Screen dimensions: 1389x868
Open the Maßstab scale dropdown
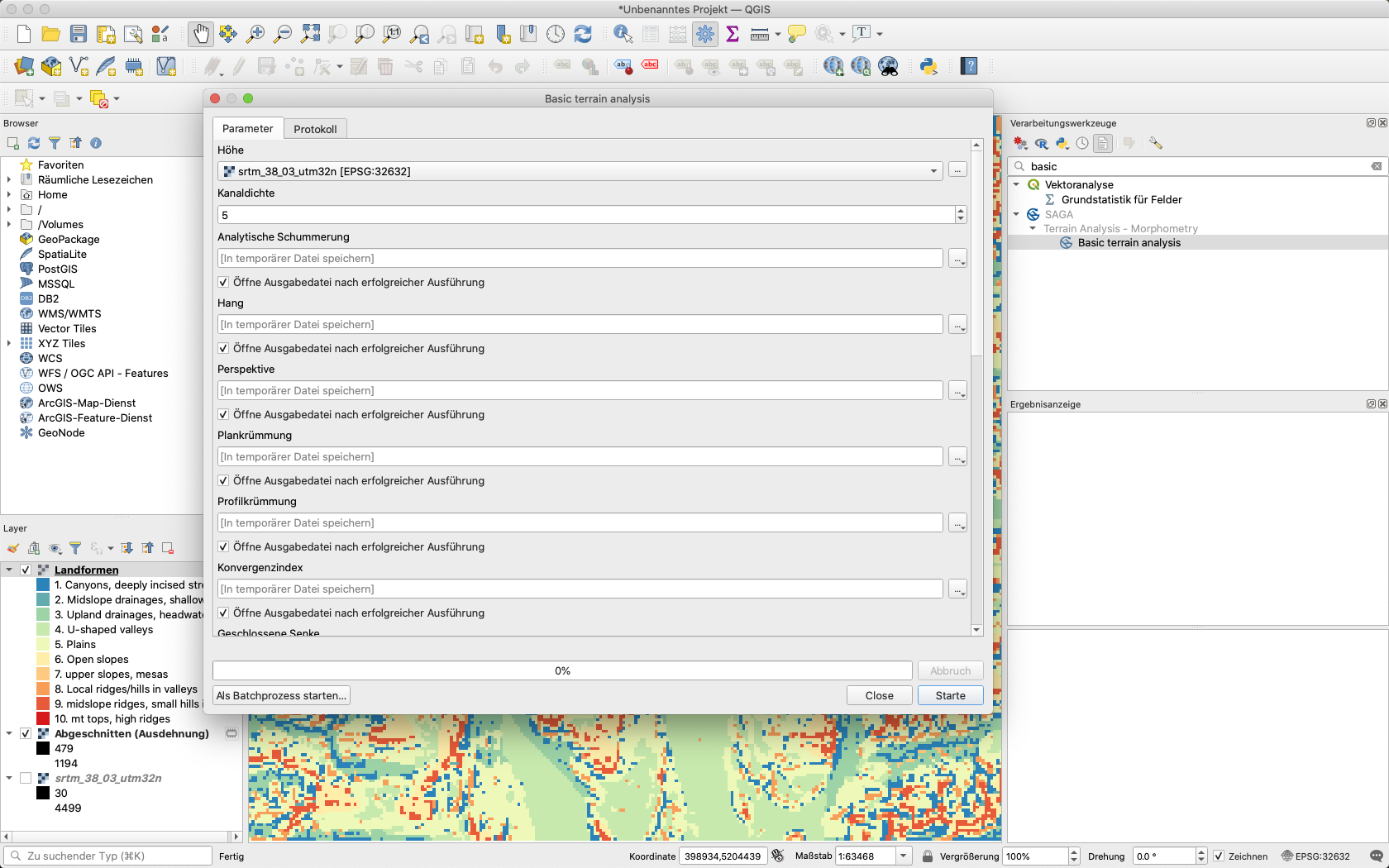[904, 856]
